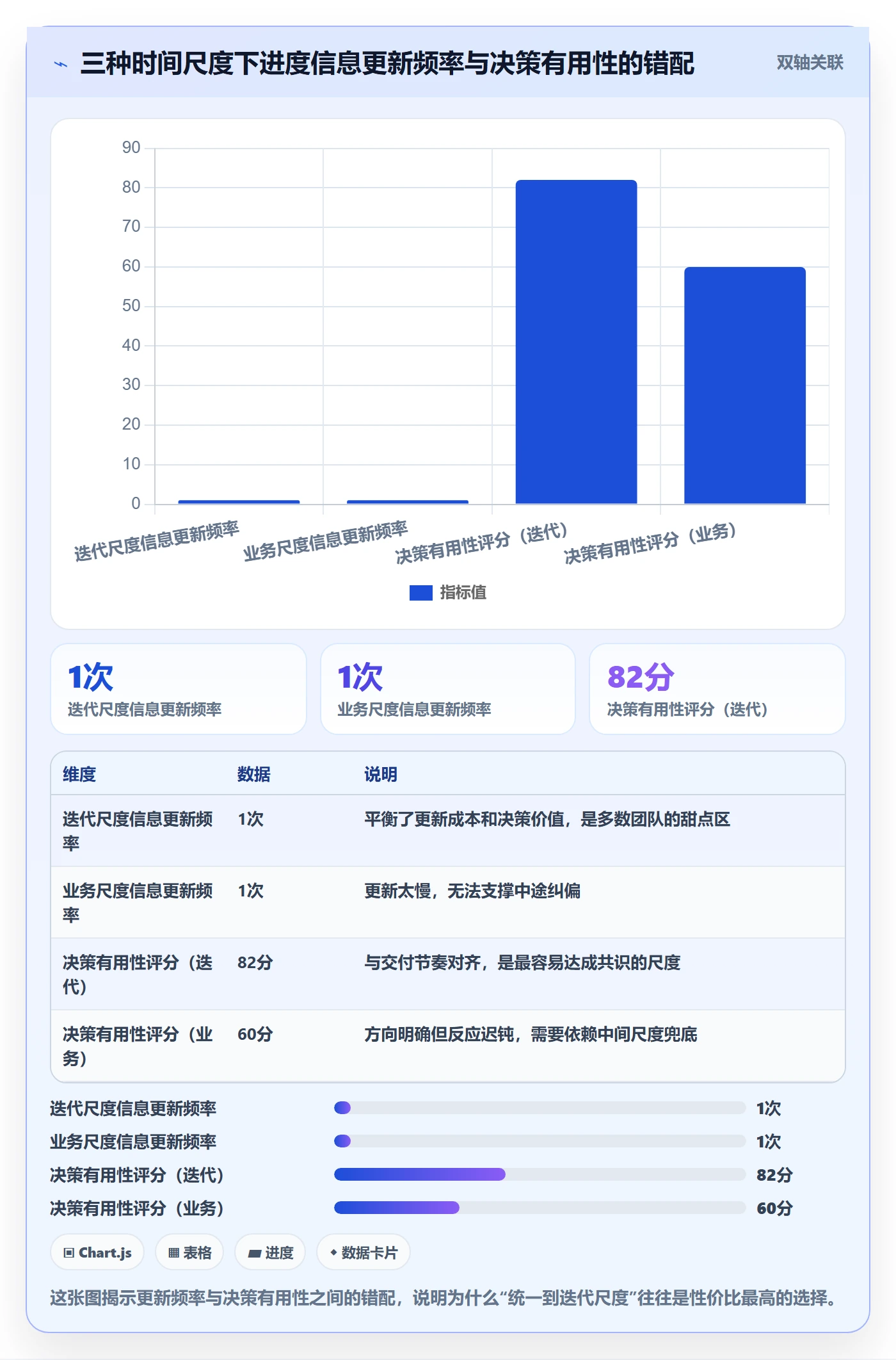Select table cell 平衡了更新成本和决策价值
The image size is (896, 1360).
tap(547, 820)
